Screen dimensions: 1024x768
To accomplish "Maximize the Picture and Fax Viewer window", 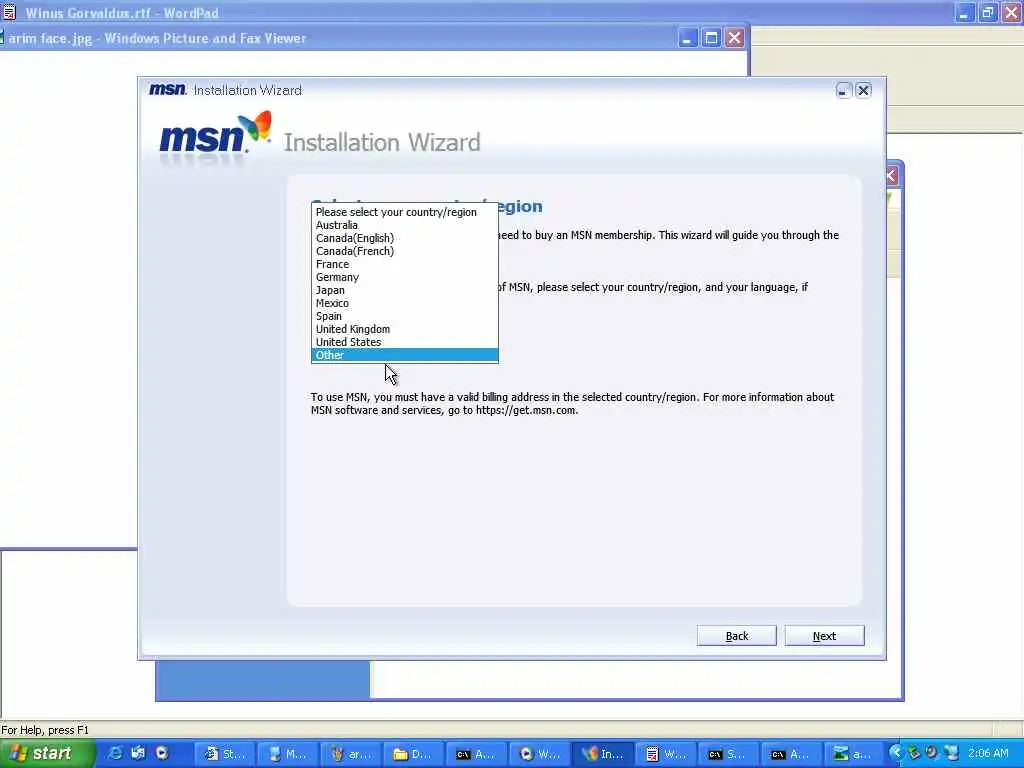I will 711,38.
